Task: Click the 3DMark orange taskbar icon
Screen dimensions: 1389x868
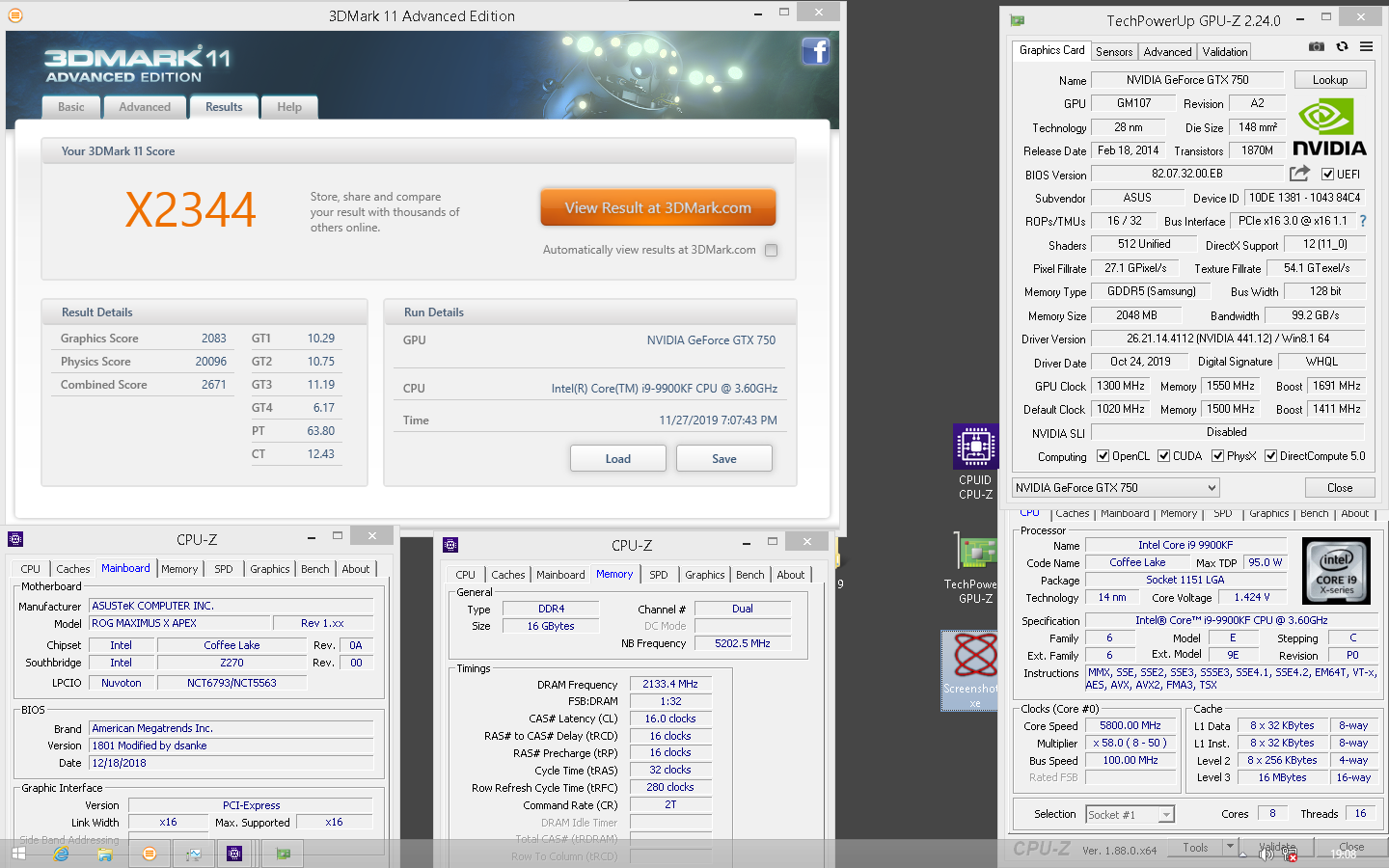Action: [x=149, y=854]
